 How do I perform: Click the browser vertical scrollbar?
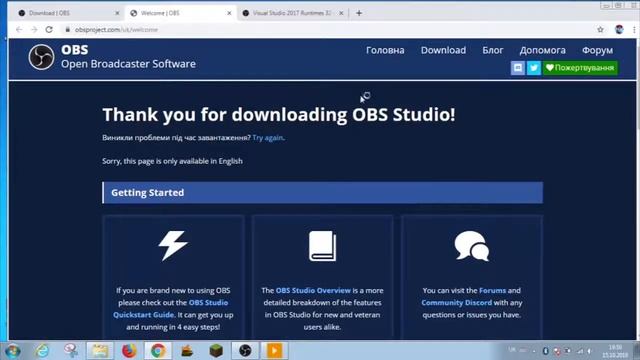point(638,188)
